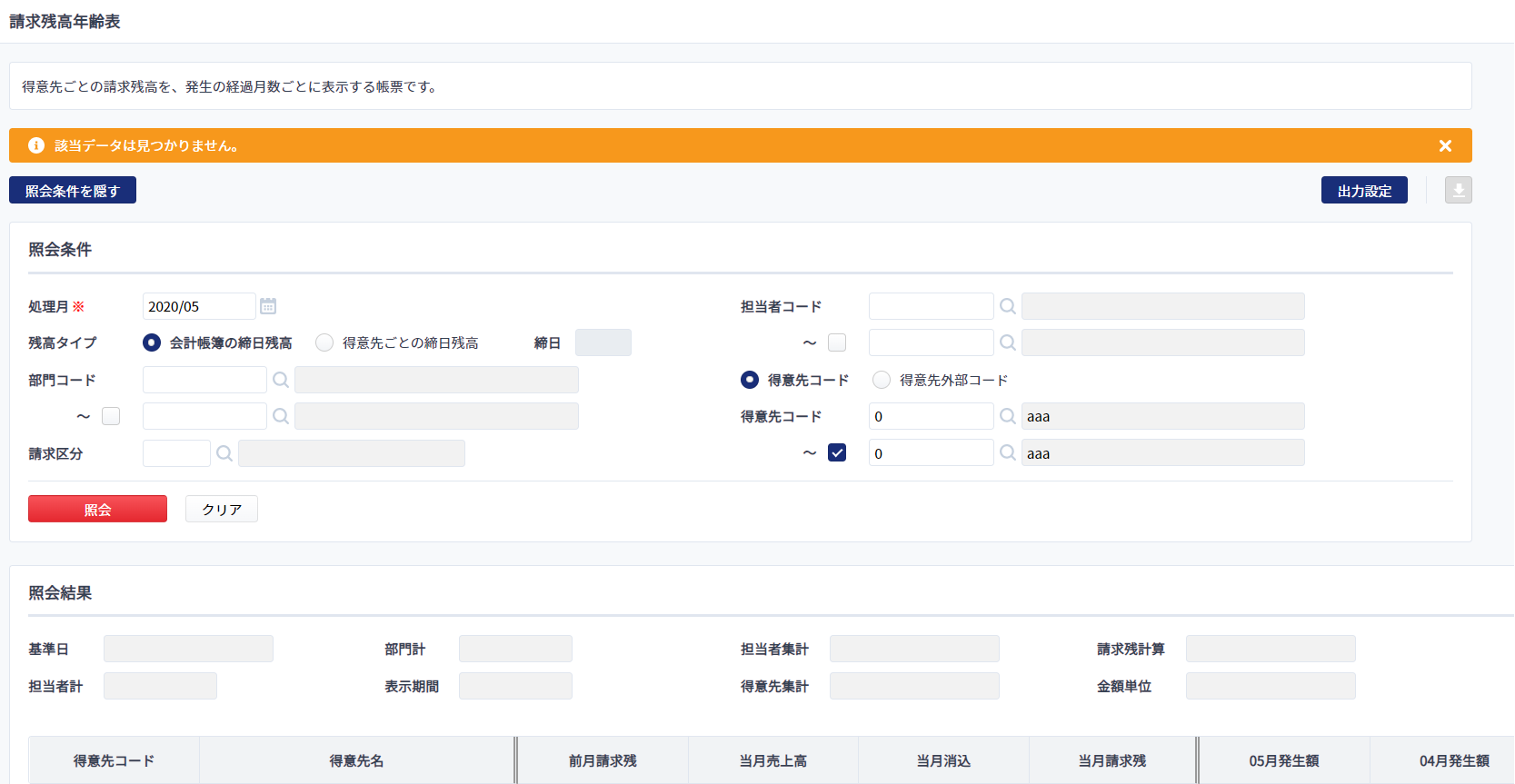This screenshot has height=784, width=1515.
Task: Click the search icon for 部門コード start field
Action: pyautogui.click(x=281, y=380)
